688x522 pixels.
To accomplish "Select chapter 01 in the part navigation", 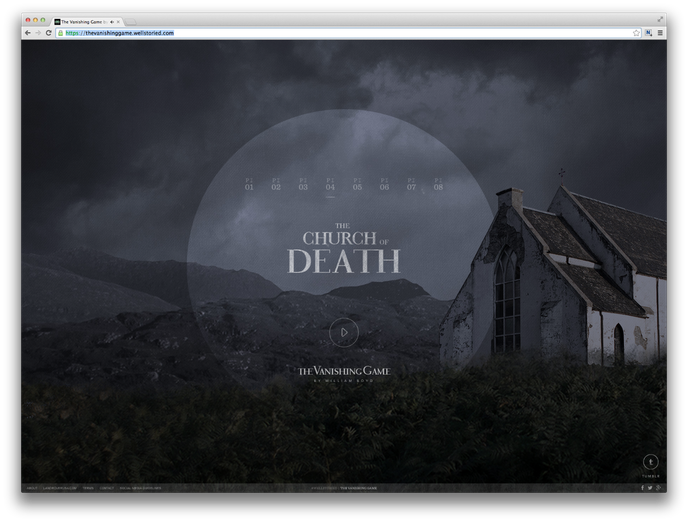I will pyautogui.click(x=249, y=185).
